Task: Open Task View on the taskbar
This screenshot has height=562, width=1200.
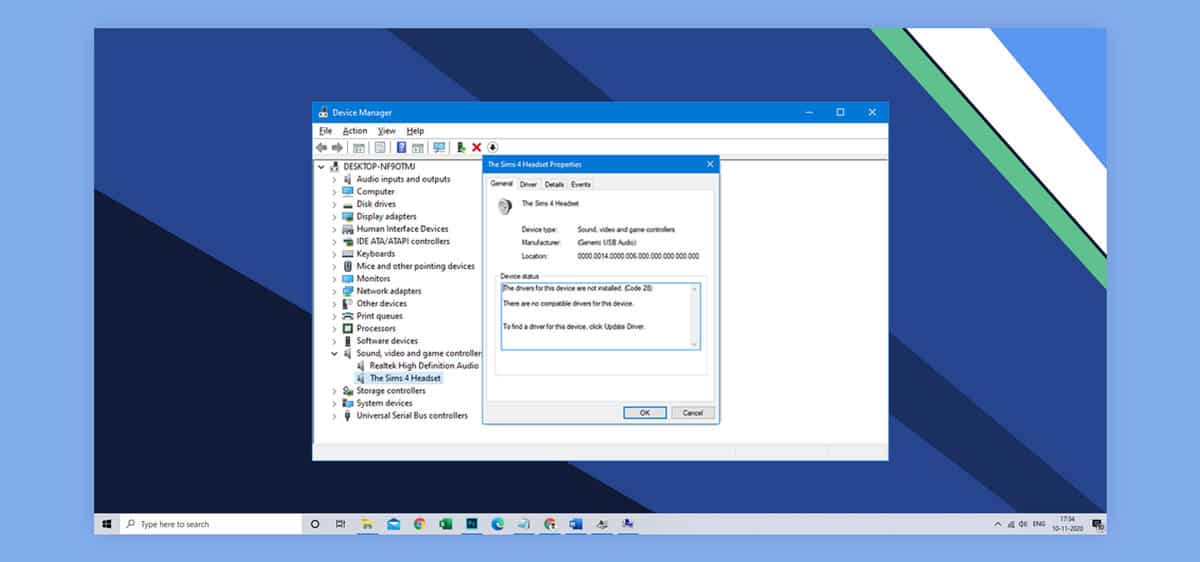Action: click(x=341, y=524)
